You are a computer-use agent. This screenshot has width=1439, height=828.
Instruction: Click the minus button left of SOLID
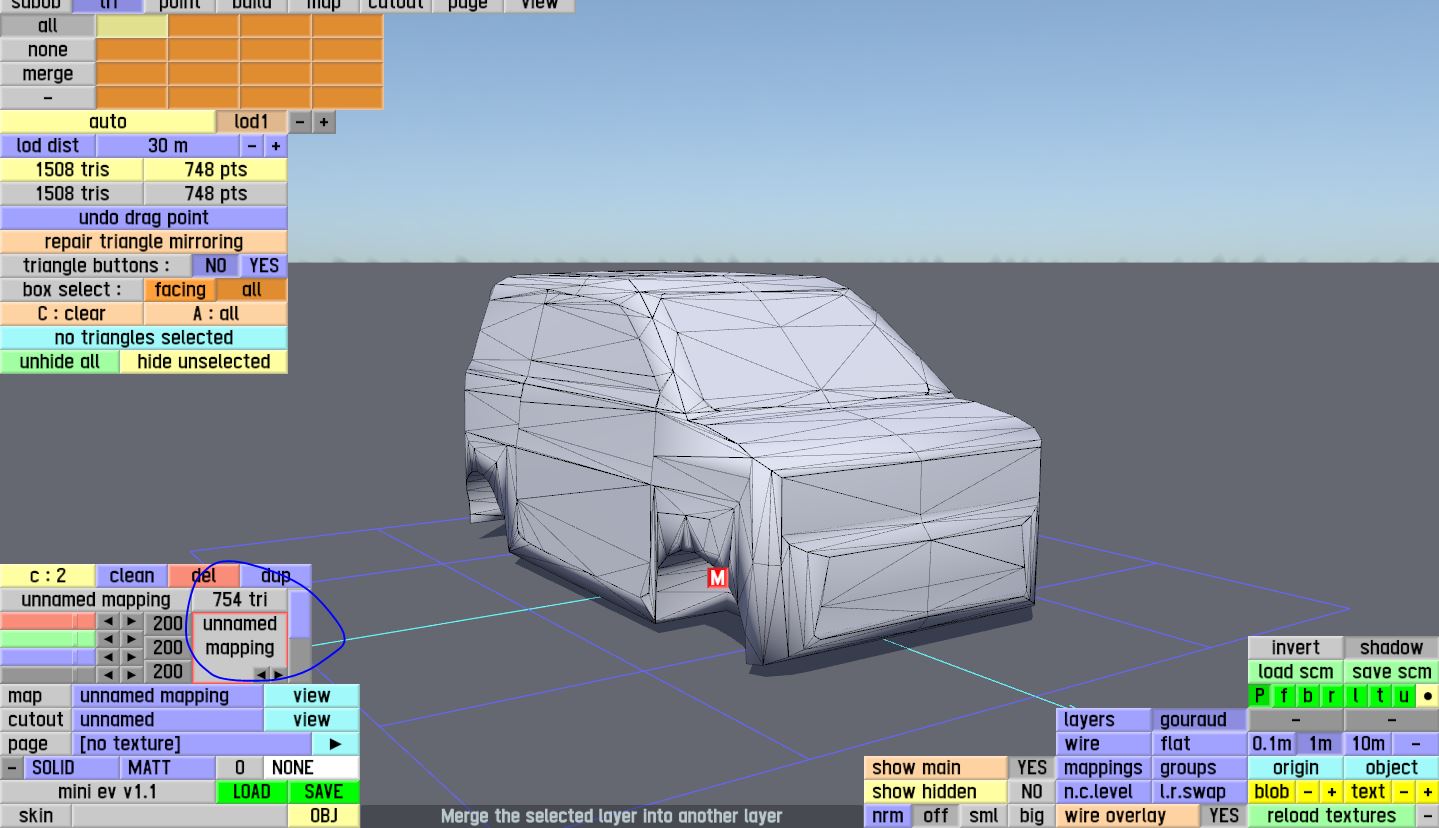[x=11, y=768]
